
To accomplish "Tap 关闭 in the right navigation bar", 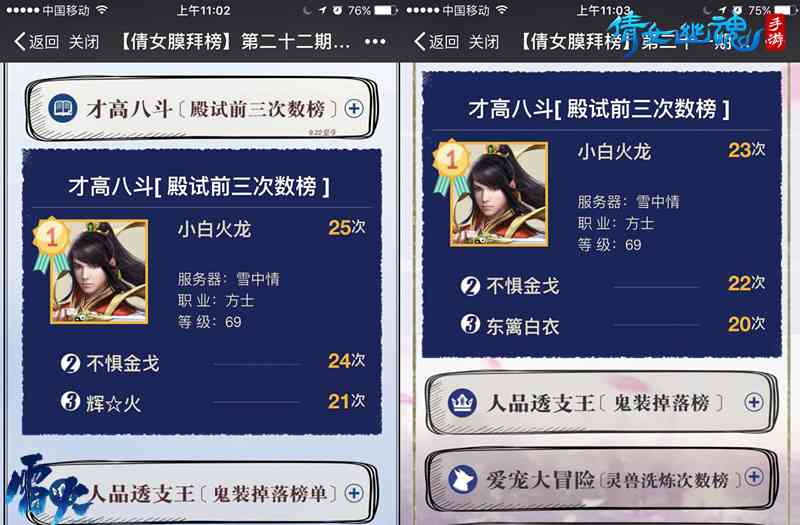I will (484, 42).
